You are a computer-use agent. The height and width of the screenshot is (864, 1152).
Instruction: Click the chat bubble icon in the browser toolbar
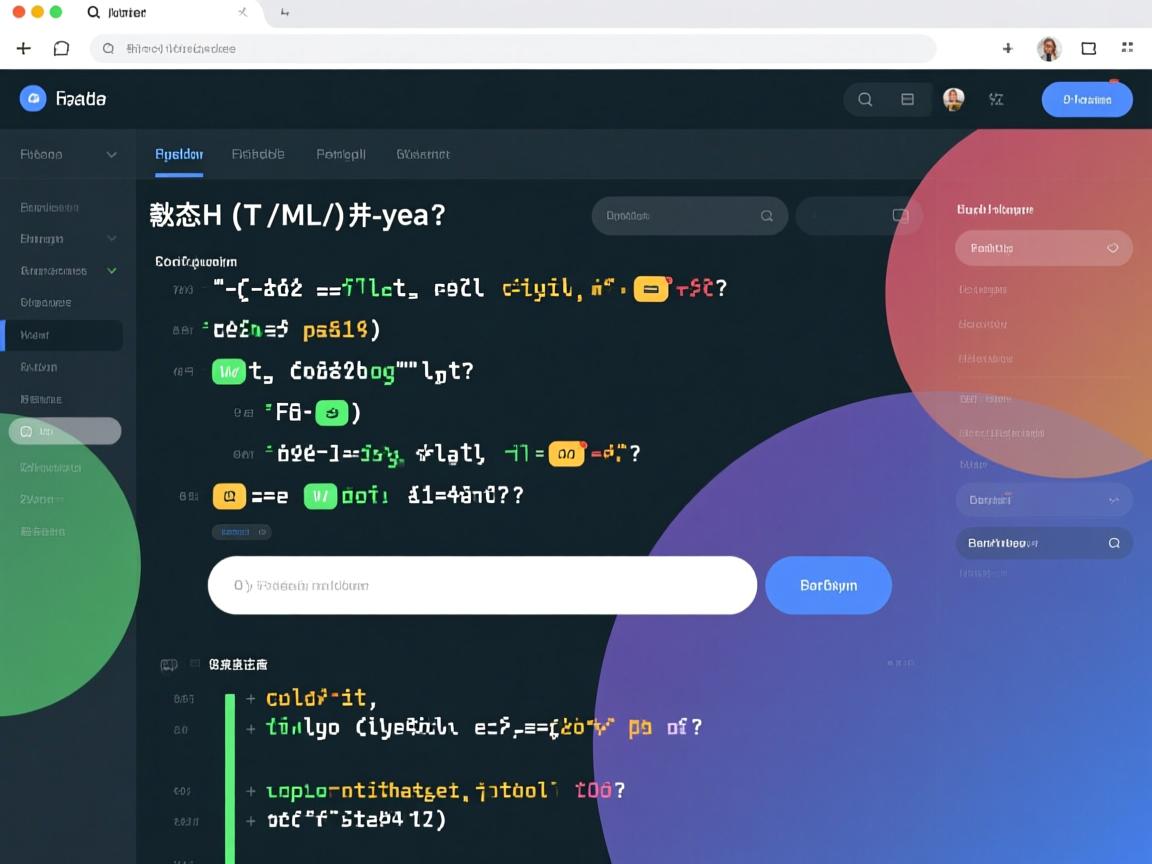pyautogui.click(x=61, y=48)
